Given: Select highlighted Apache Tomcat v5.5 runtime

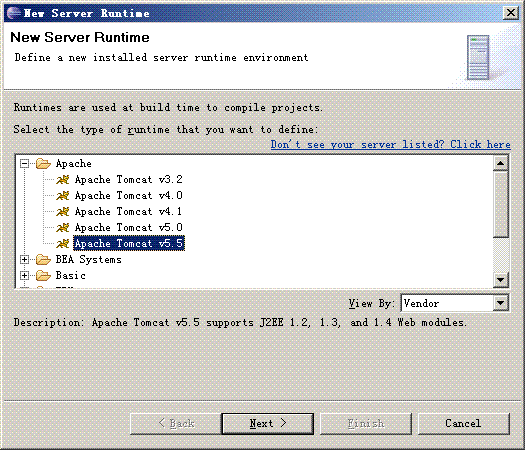Looking at the screenshot, I should [129, 243].
